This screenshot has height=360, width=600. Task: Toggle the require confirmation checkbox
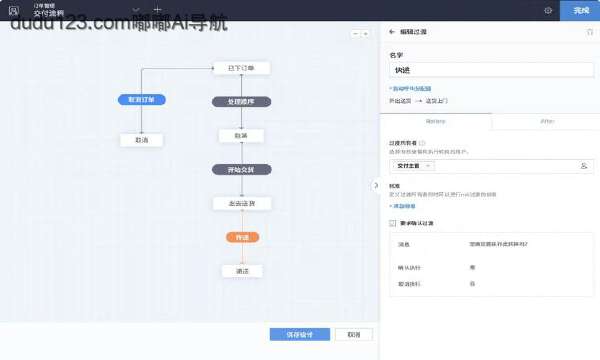[x=393, y=223]
